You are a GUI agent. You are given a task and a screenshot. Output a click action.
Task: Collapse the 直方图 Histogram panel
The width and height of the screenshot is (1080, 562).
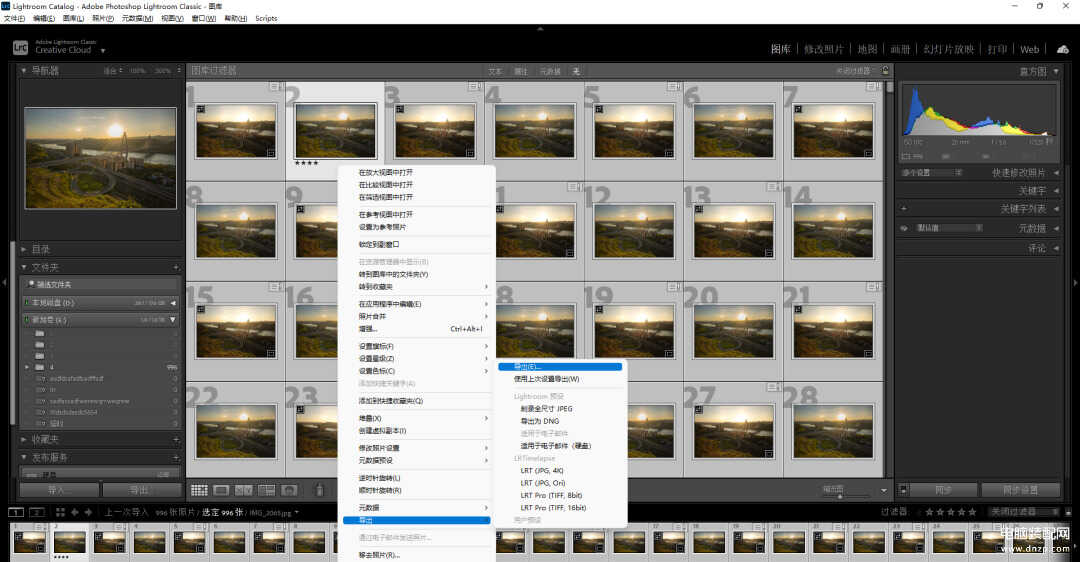[1056, 71]
